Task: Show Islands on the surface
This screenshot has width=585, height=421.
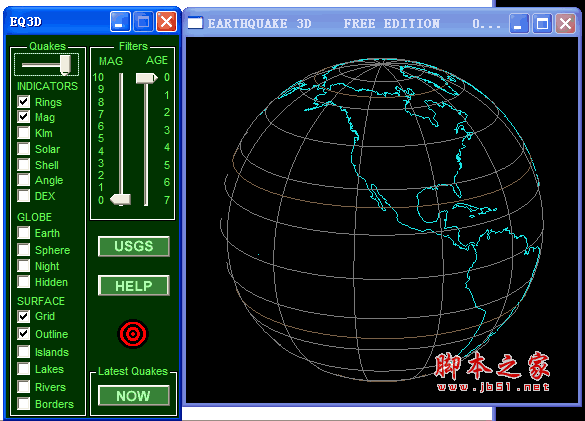Action: tap(24, 352)
